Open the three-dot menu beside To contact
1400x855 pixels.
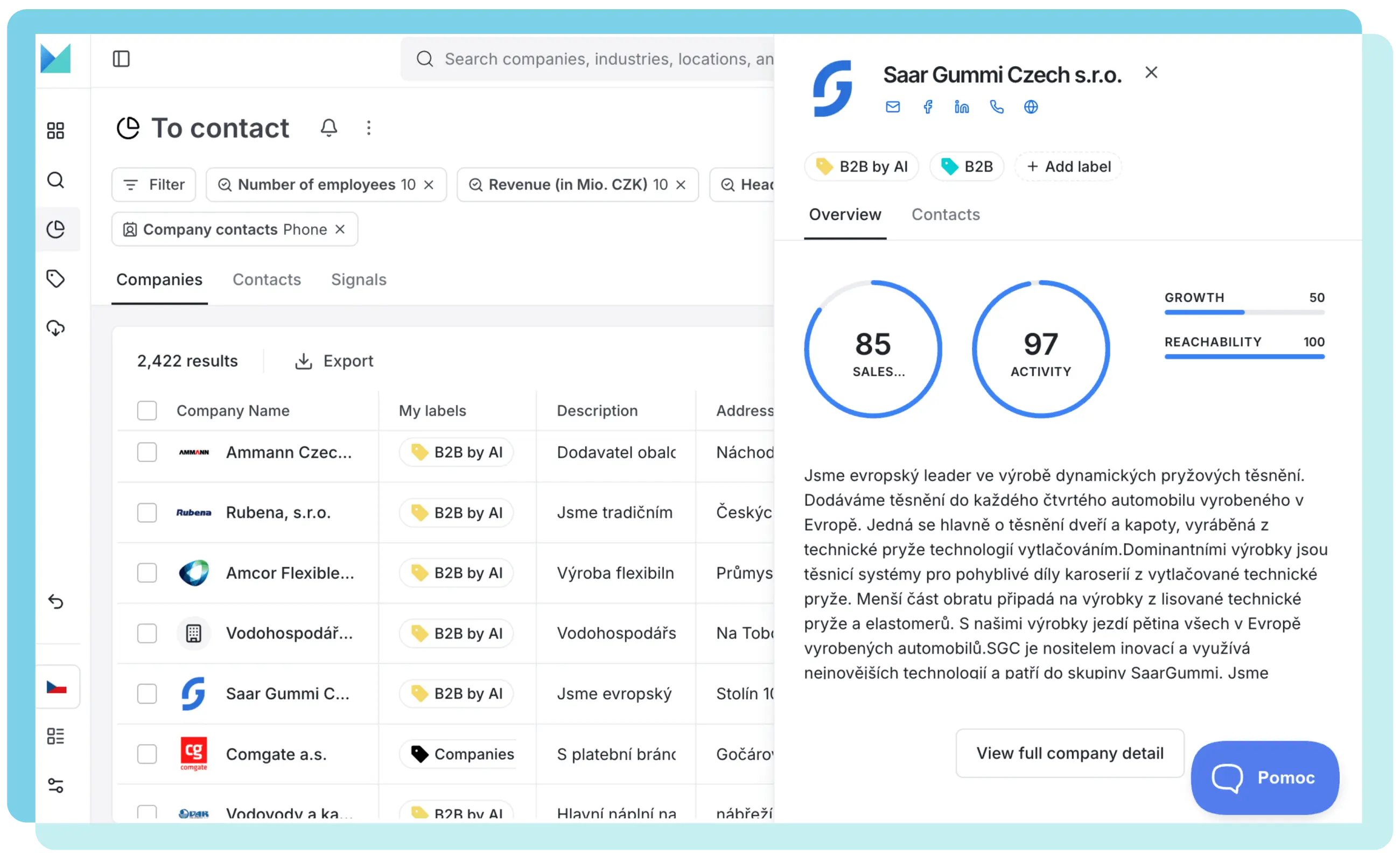369,128
